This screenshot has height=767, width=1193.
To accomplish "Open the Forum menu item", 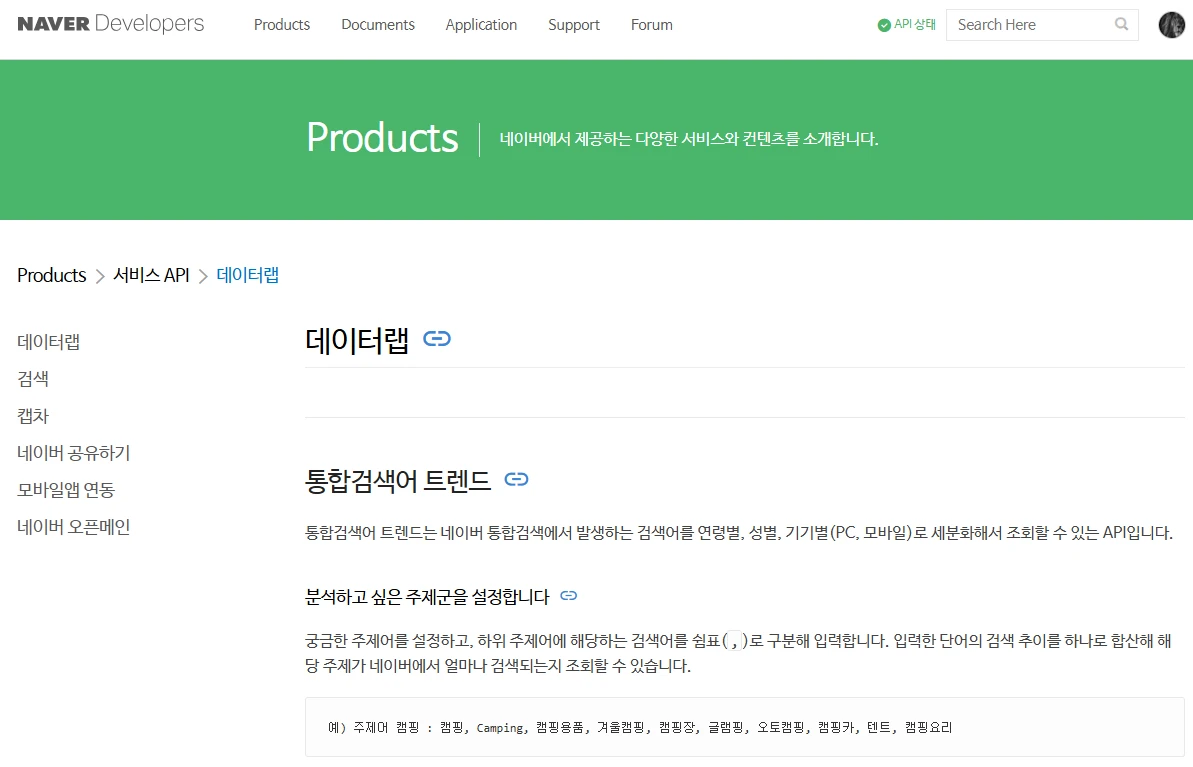I will 652,25.
